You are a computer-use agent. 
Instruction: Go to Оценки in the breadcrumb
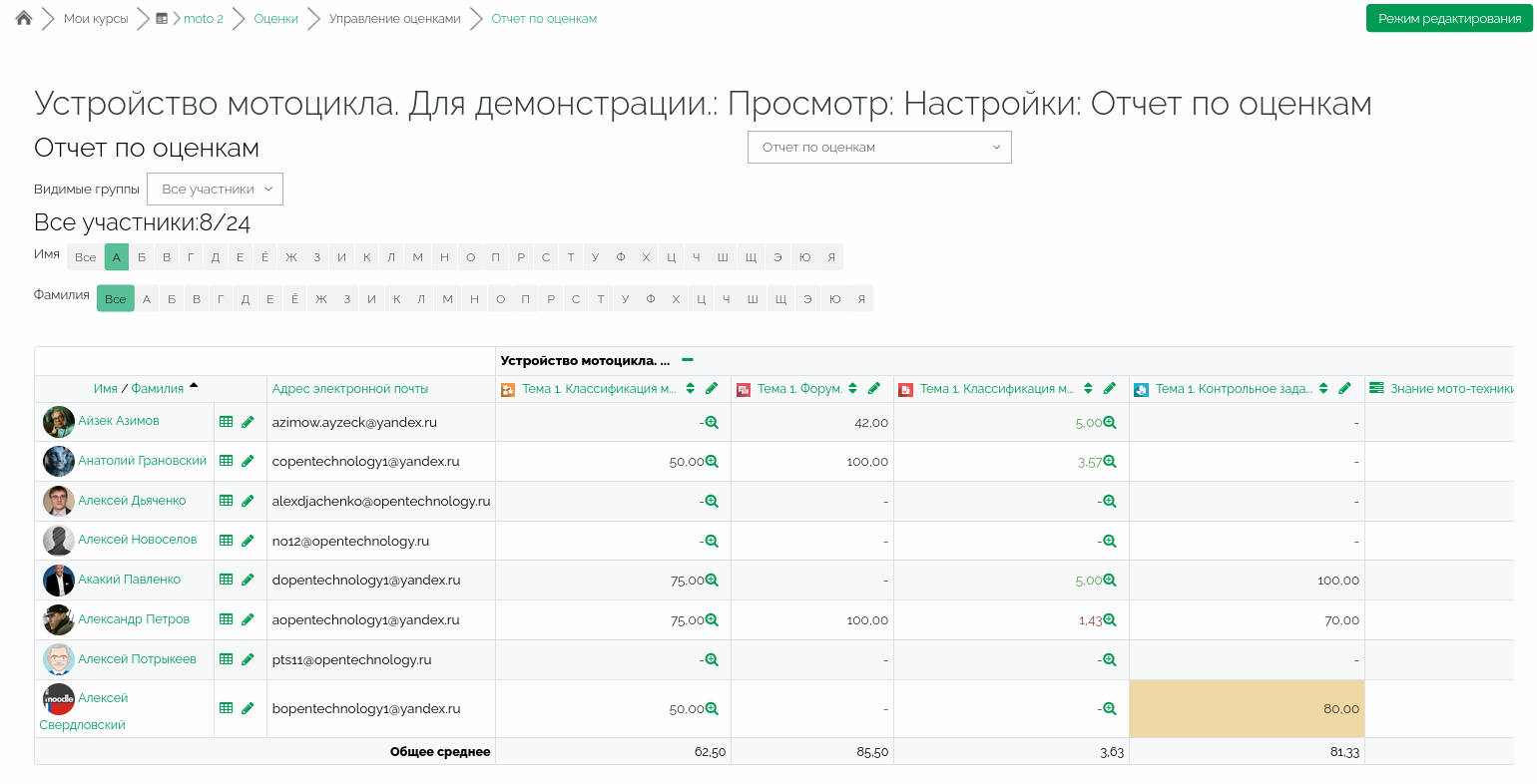point(275,19)
